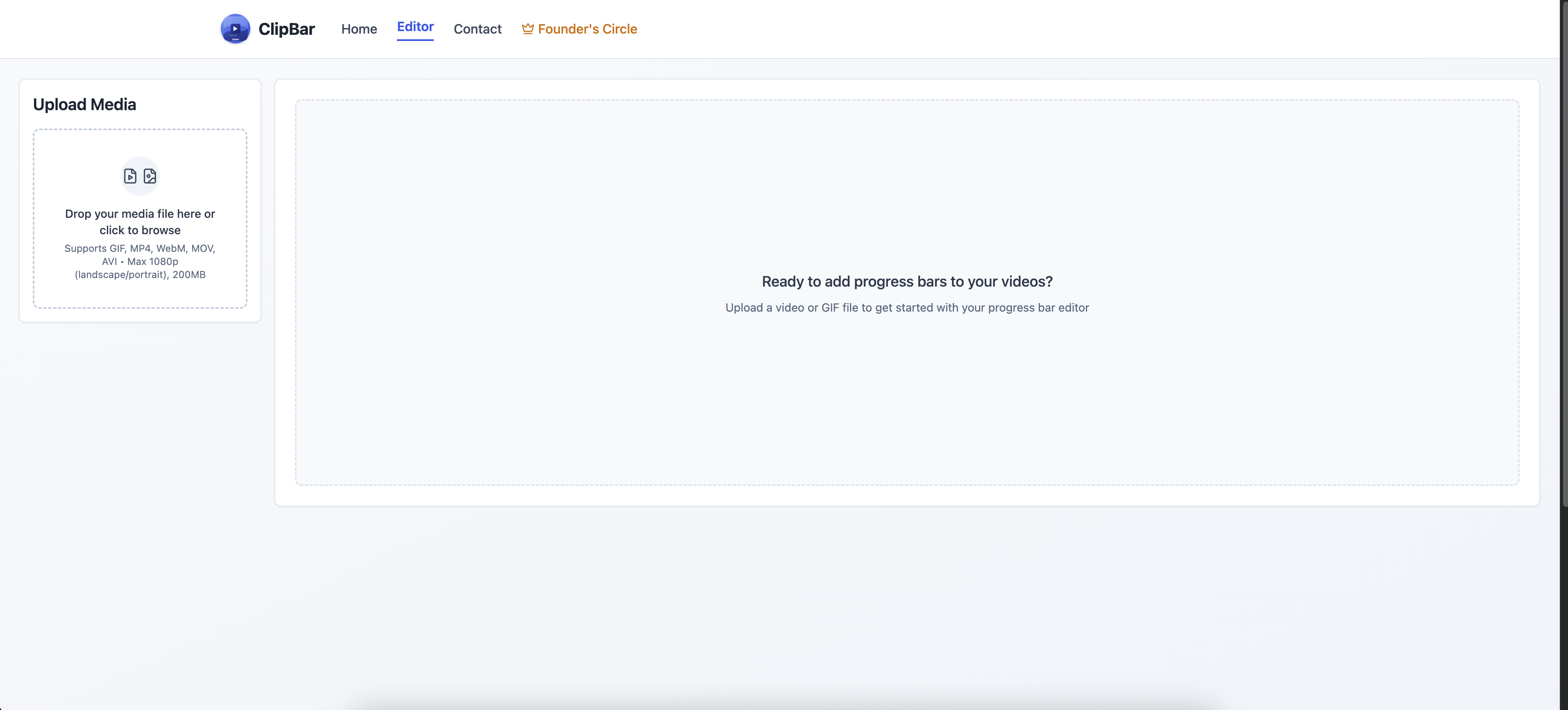Viewport: 1568px width, 710px height.
Task: Go to the Home page
Action: click(358, 29)
